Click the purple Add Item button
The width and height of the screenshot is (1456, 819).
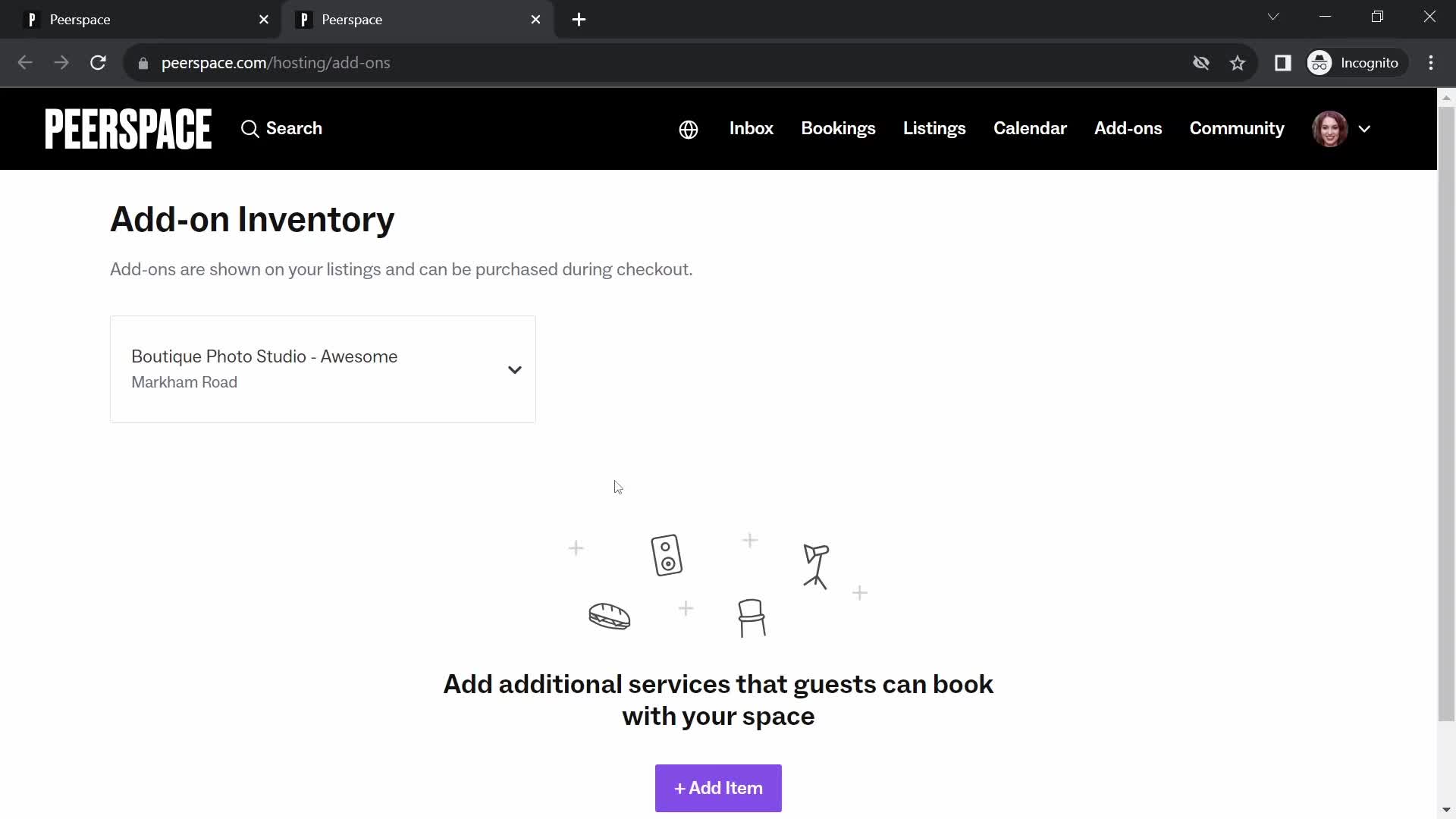tap(718, 788)
